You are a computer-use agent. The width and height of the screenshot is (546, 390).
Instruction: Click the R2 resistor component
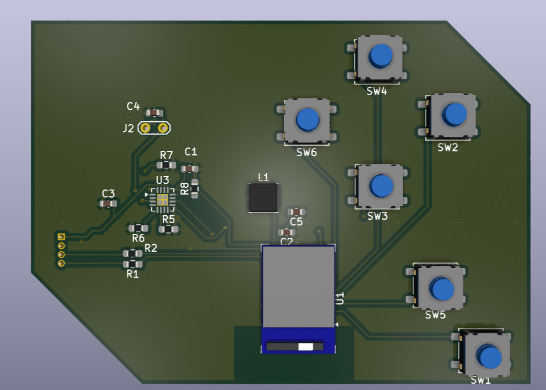(x=133, y=254)
